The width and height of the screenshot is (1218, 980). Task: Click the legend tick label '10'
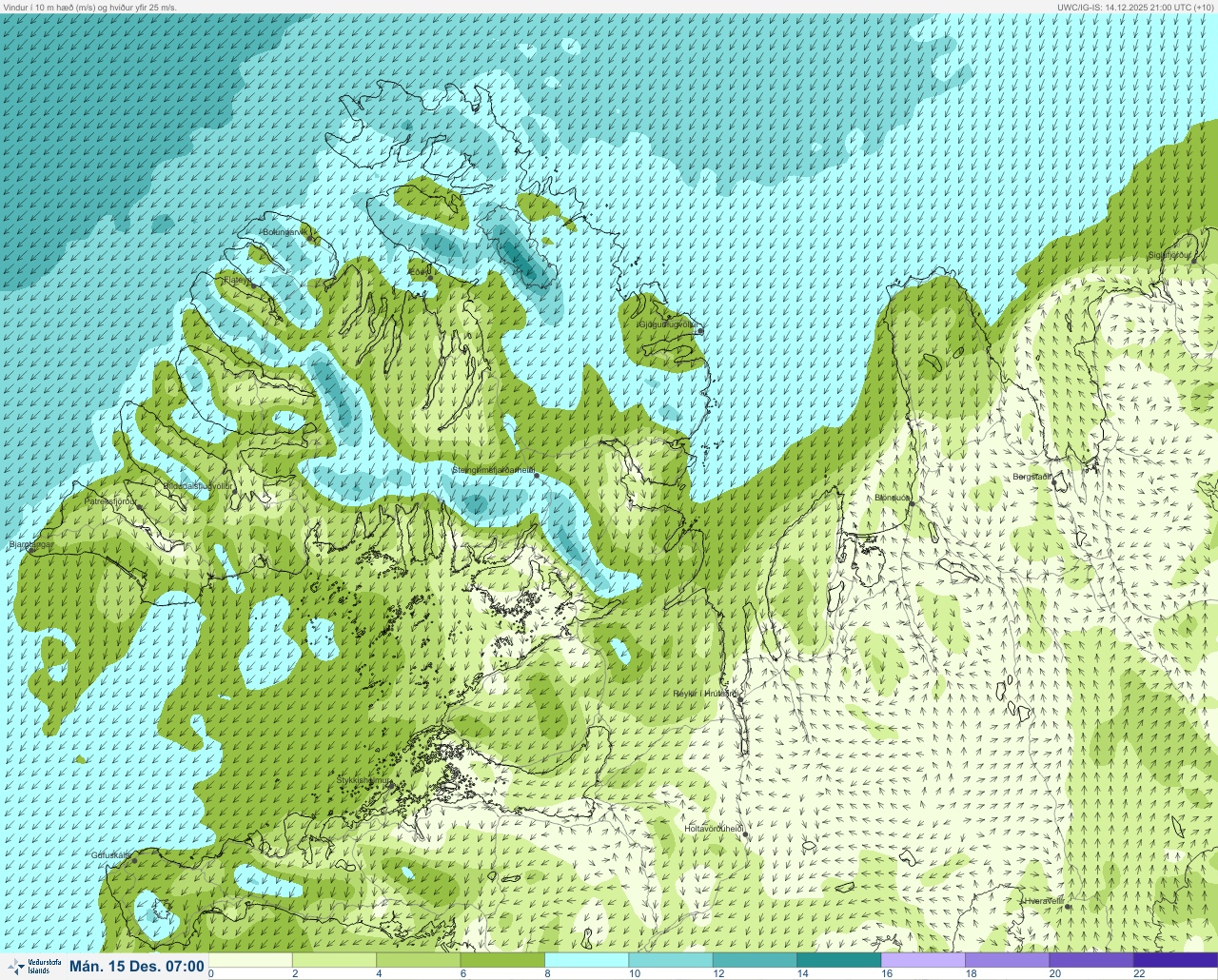coord(635,973)
